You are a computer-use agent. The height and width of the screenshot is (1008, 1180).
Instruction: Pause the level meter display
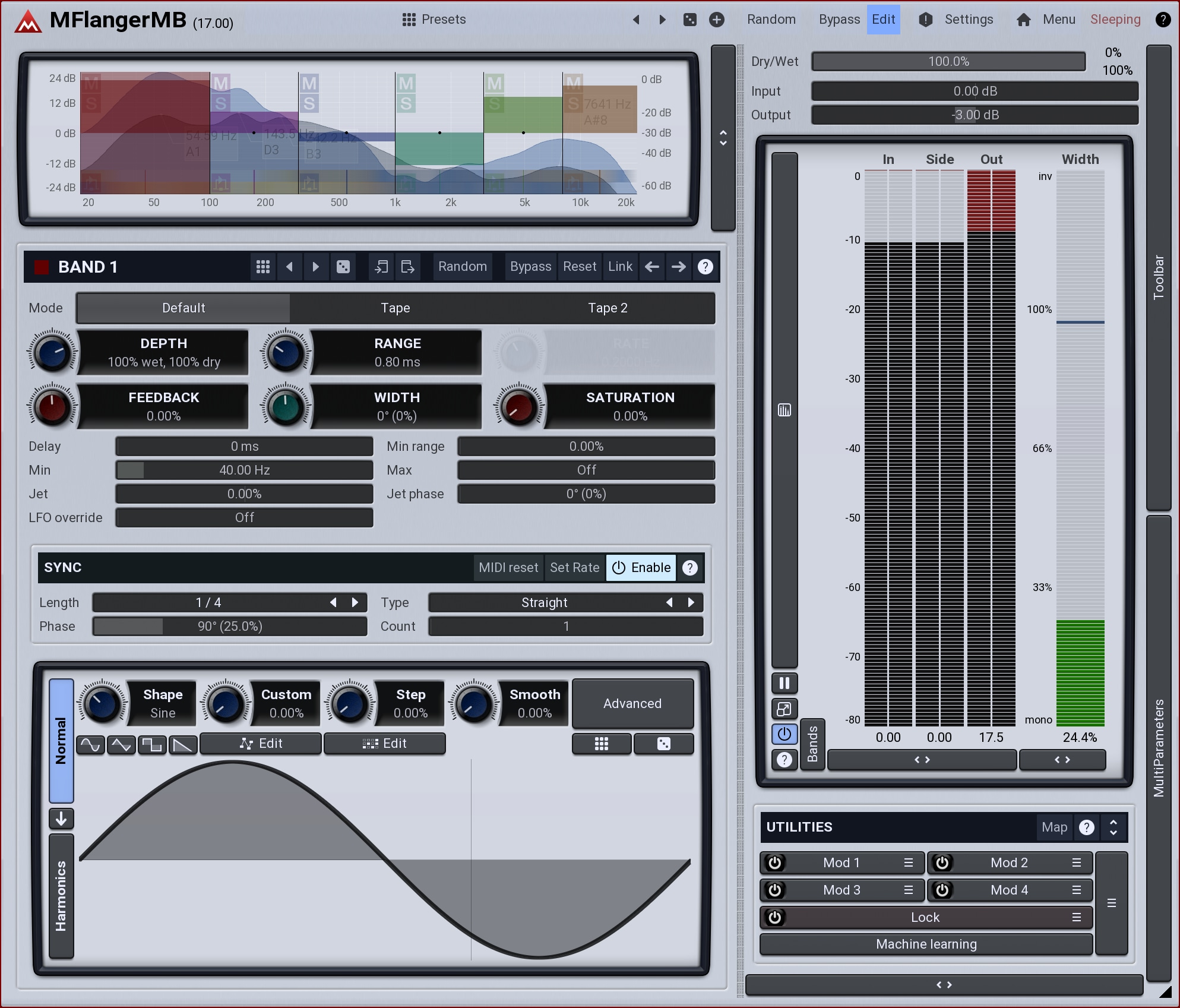784,683
